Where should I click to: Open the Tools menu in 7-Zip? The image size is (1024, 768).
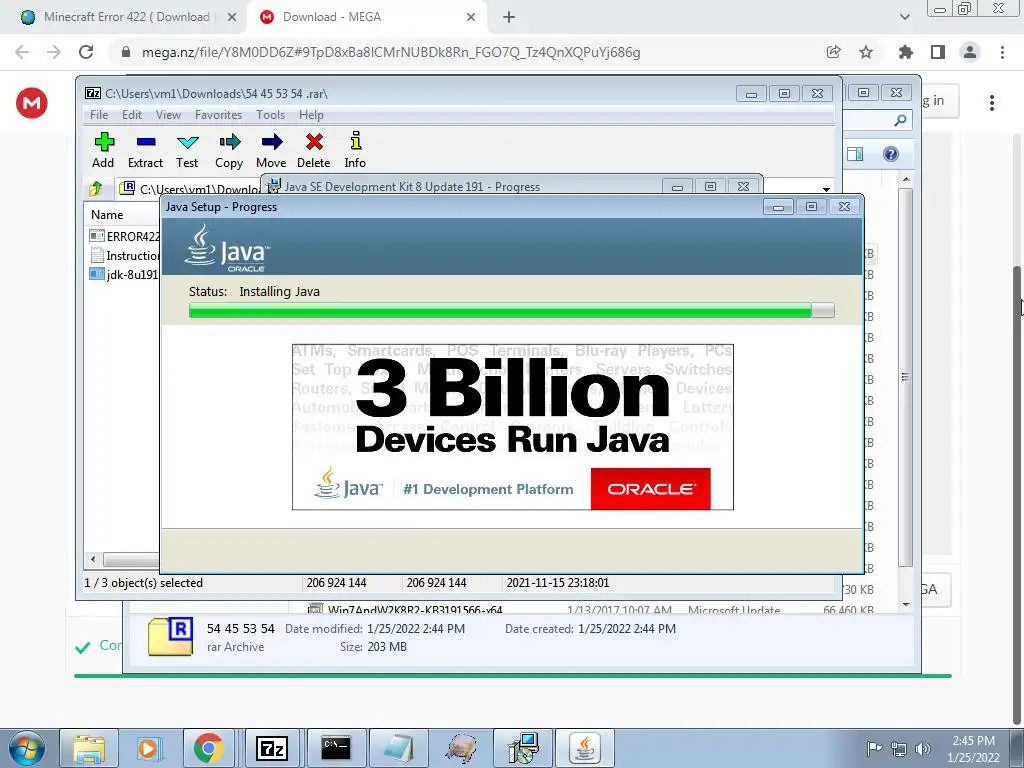tap(270, 115)
